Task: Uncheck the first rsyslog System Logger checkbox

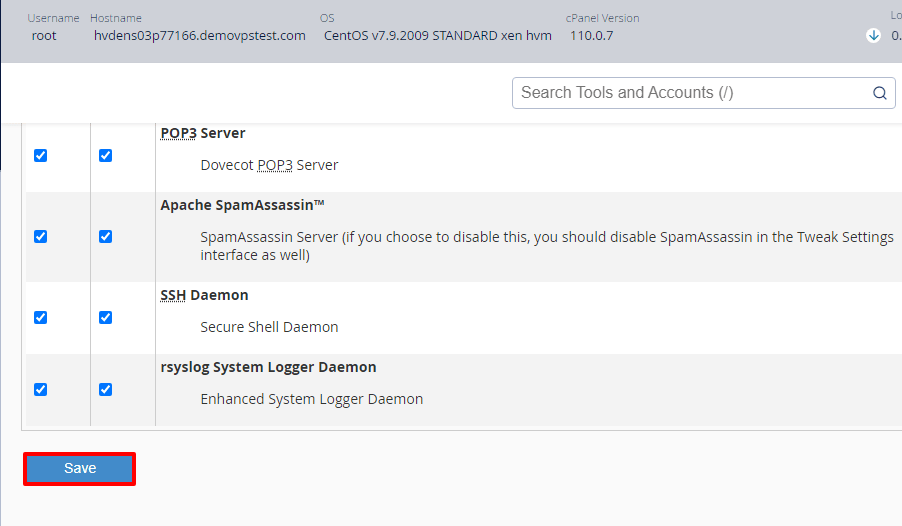Action: point(40,390)
